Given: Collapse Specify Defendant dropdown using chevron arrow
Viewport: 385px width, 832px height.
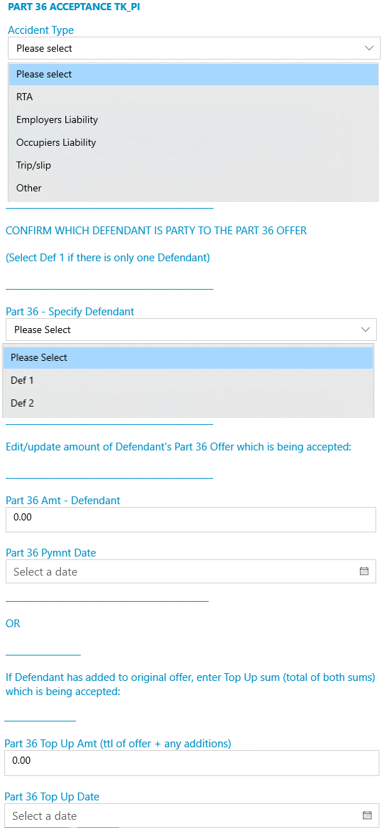Looking at the screenshot, I should coord(365,330).
